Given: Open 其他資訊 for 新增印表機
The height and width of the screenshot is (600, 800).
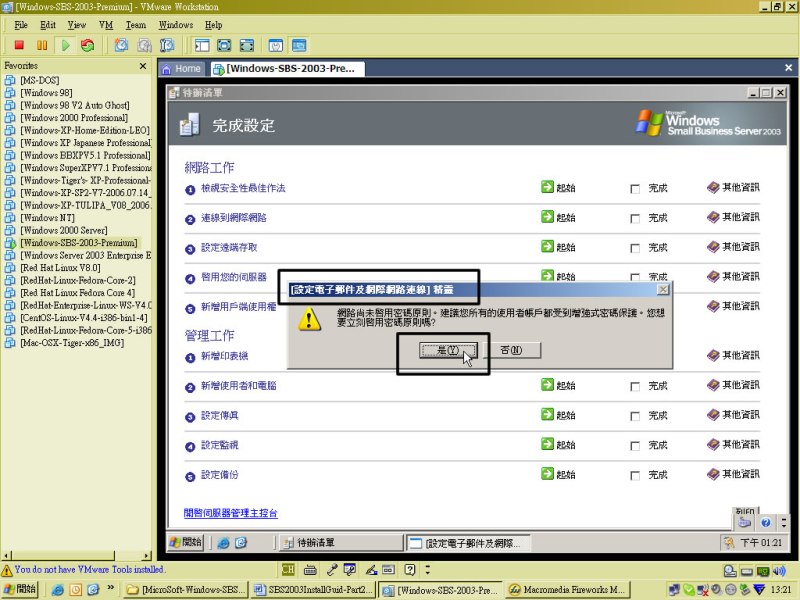Looking at the screenshot, I should 733,355.
